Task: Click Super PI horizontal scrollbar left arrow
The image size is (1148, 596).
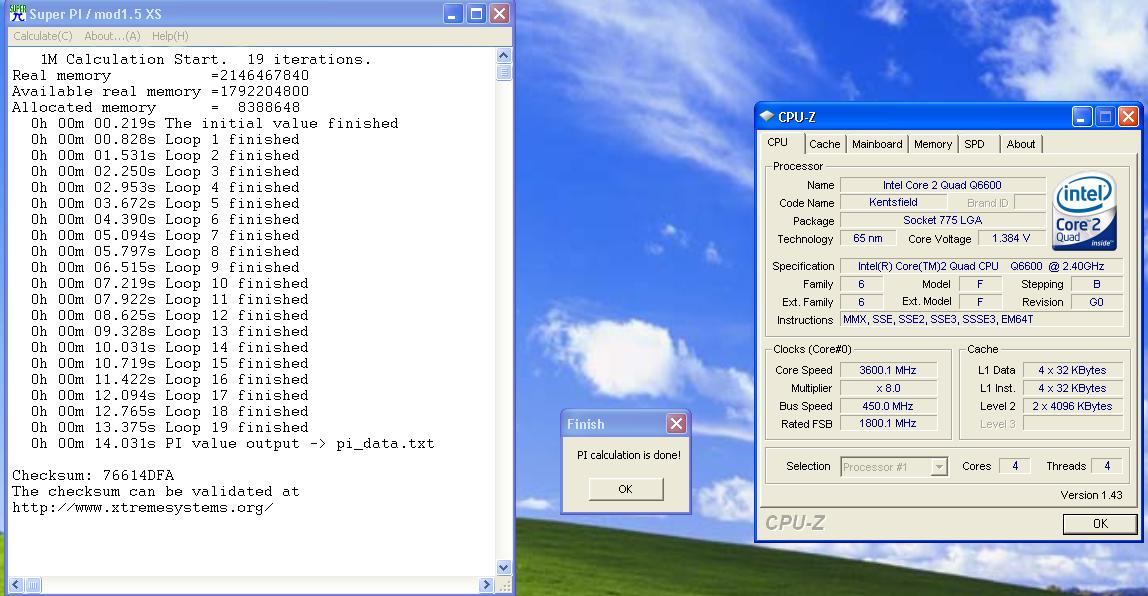Action: click(16, 584)
